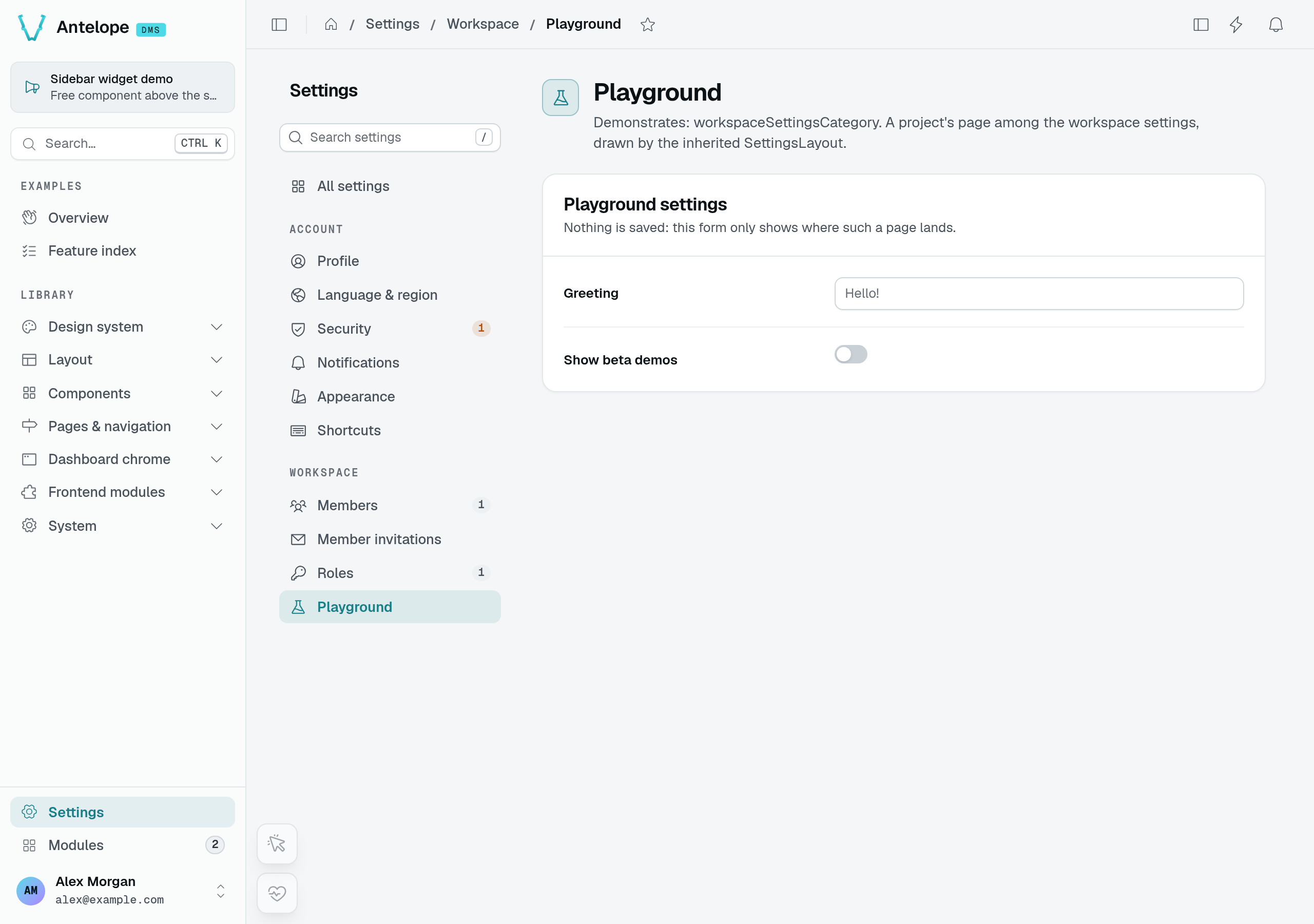Open Language & region settings
Viewport: 1314px width, 924px height.
click(390, 295)
